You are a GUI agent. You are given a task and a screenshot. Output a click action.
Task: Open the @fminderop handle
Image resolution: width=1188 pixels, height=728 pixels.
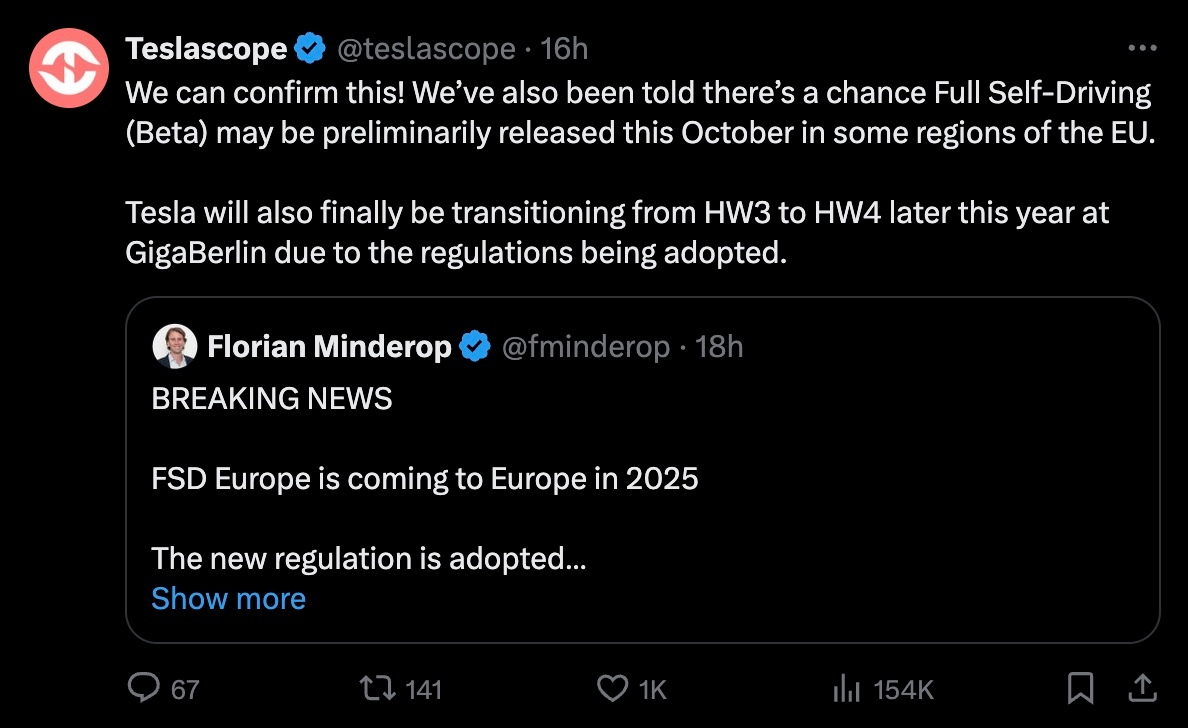coord(585,347)
